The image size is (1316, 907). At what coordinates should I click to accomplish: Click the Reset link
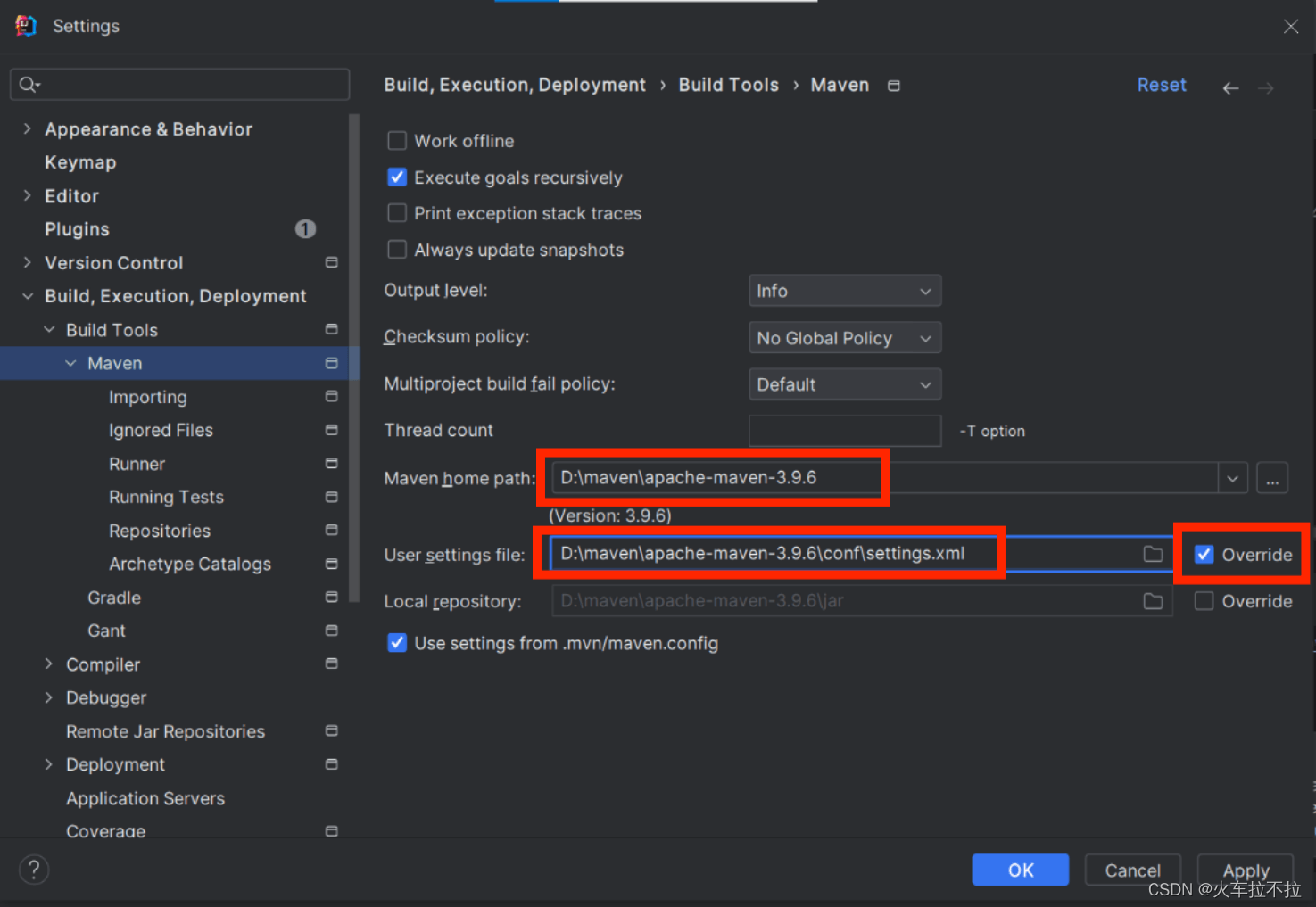(x=1161, y=85)
